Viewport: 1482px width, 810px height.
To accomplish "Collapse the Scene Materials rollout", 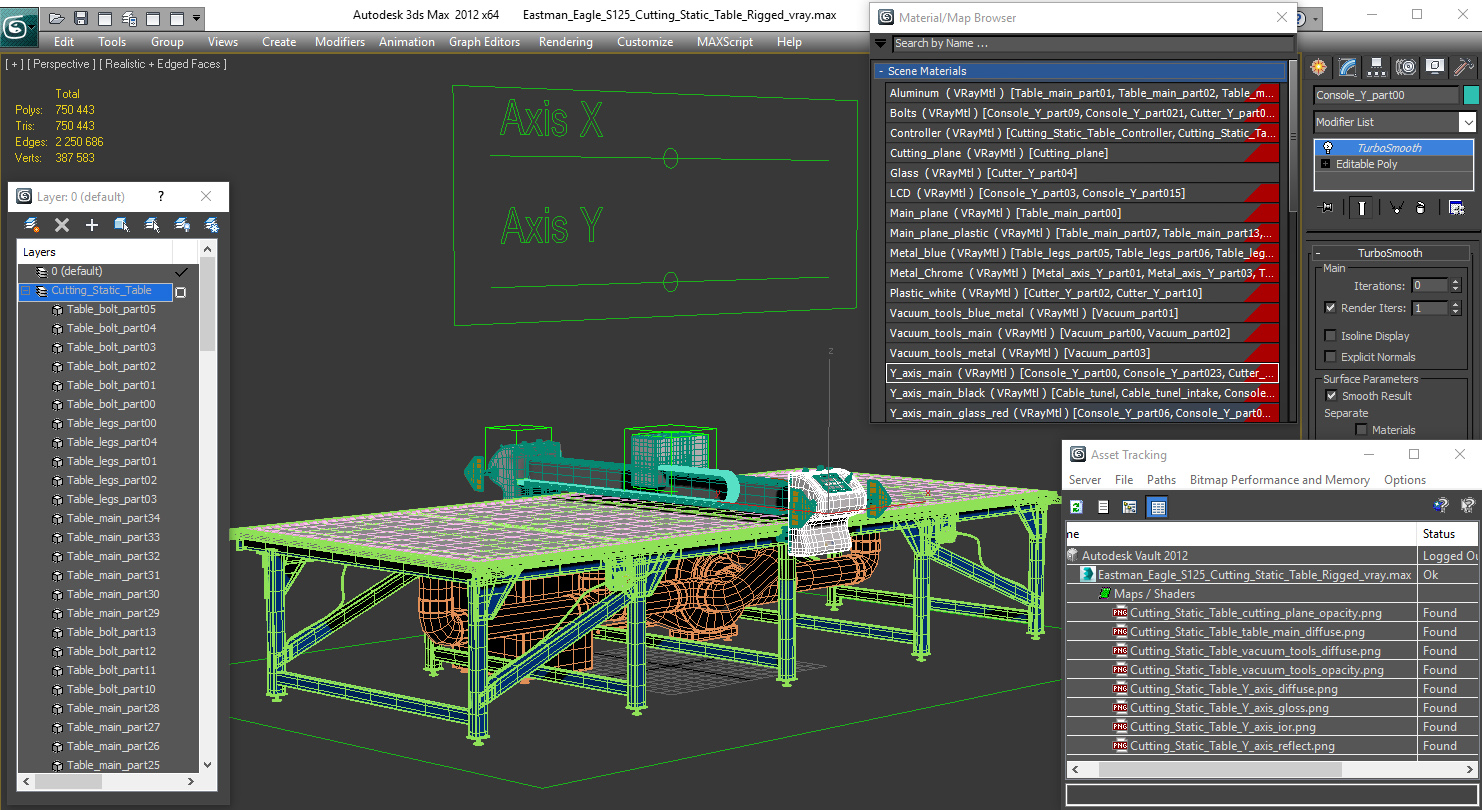I will 1081,71.
